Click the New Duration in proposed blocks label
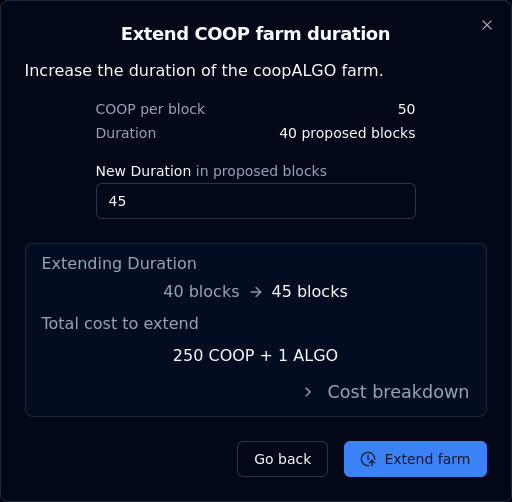This screenshot has height=502, width=512. (x=211, y=171)
